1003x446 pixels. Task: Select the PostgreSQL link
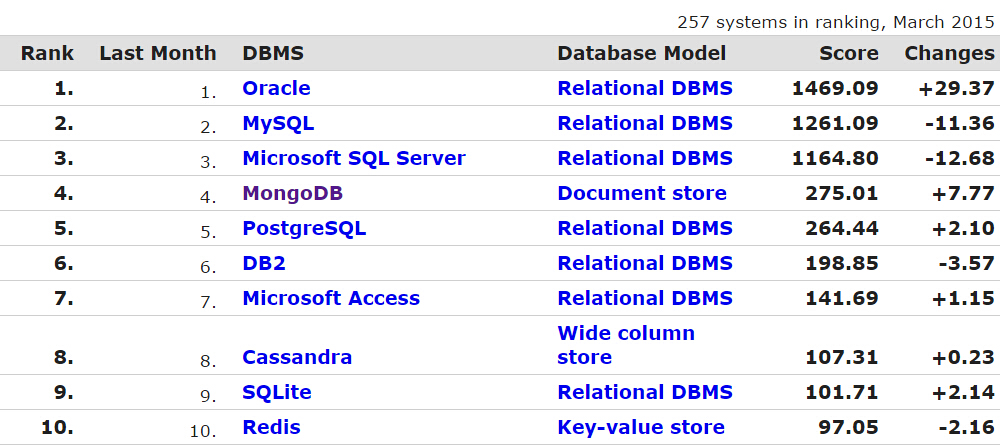coord(304,228)
